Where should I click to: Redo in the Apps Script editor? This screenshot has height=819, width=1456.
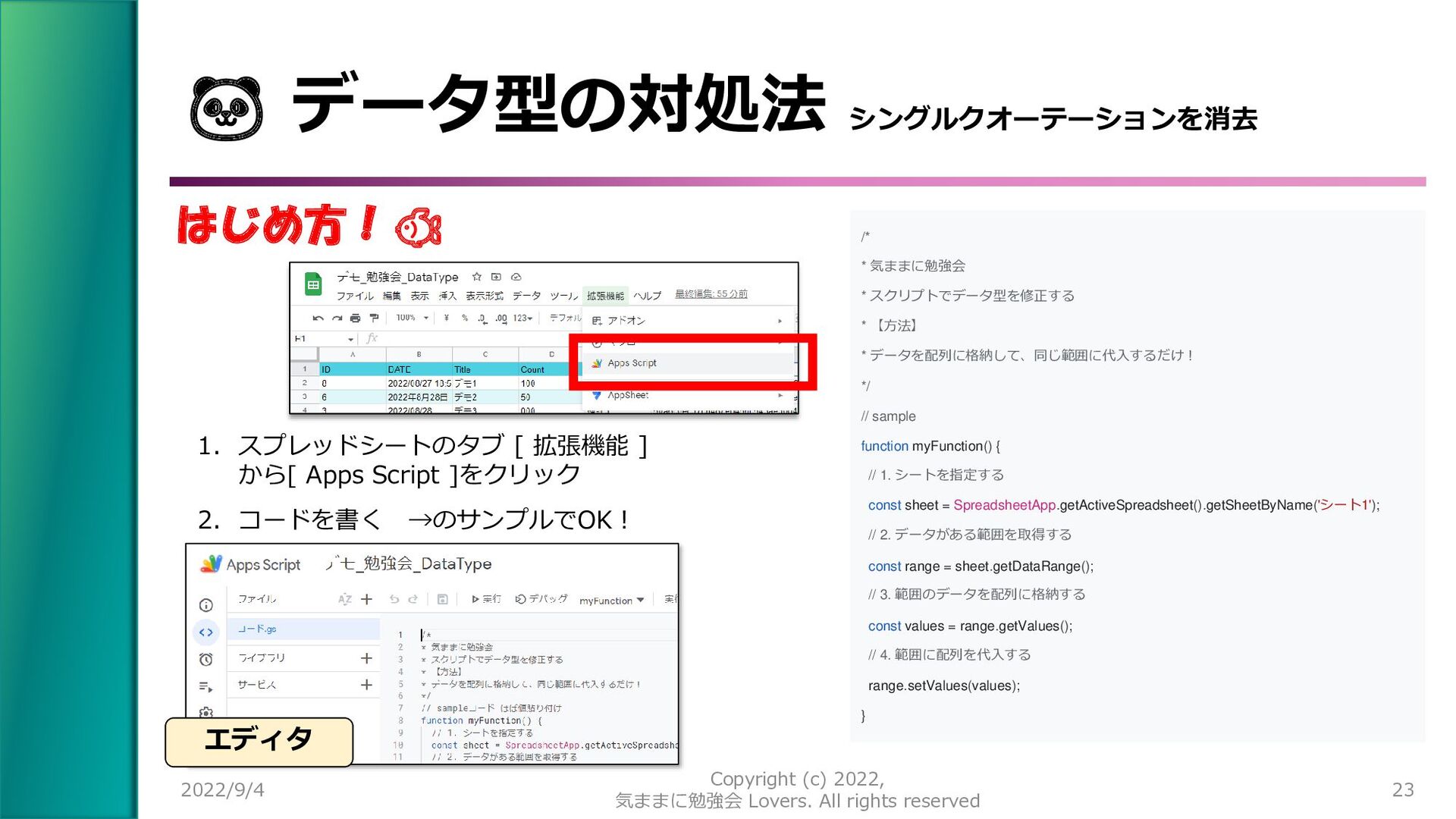[413, 599]
